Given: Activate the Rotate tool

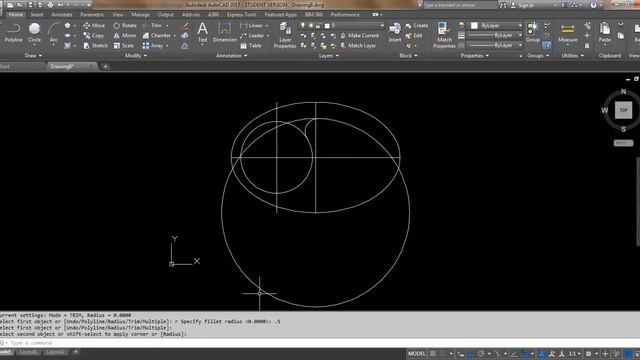Looking at the screenshot, I should pyautogui.click(x=125, y=25).
